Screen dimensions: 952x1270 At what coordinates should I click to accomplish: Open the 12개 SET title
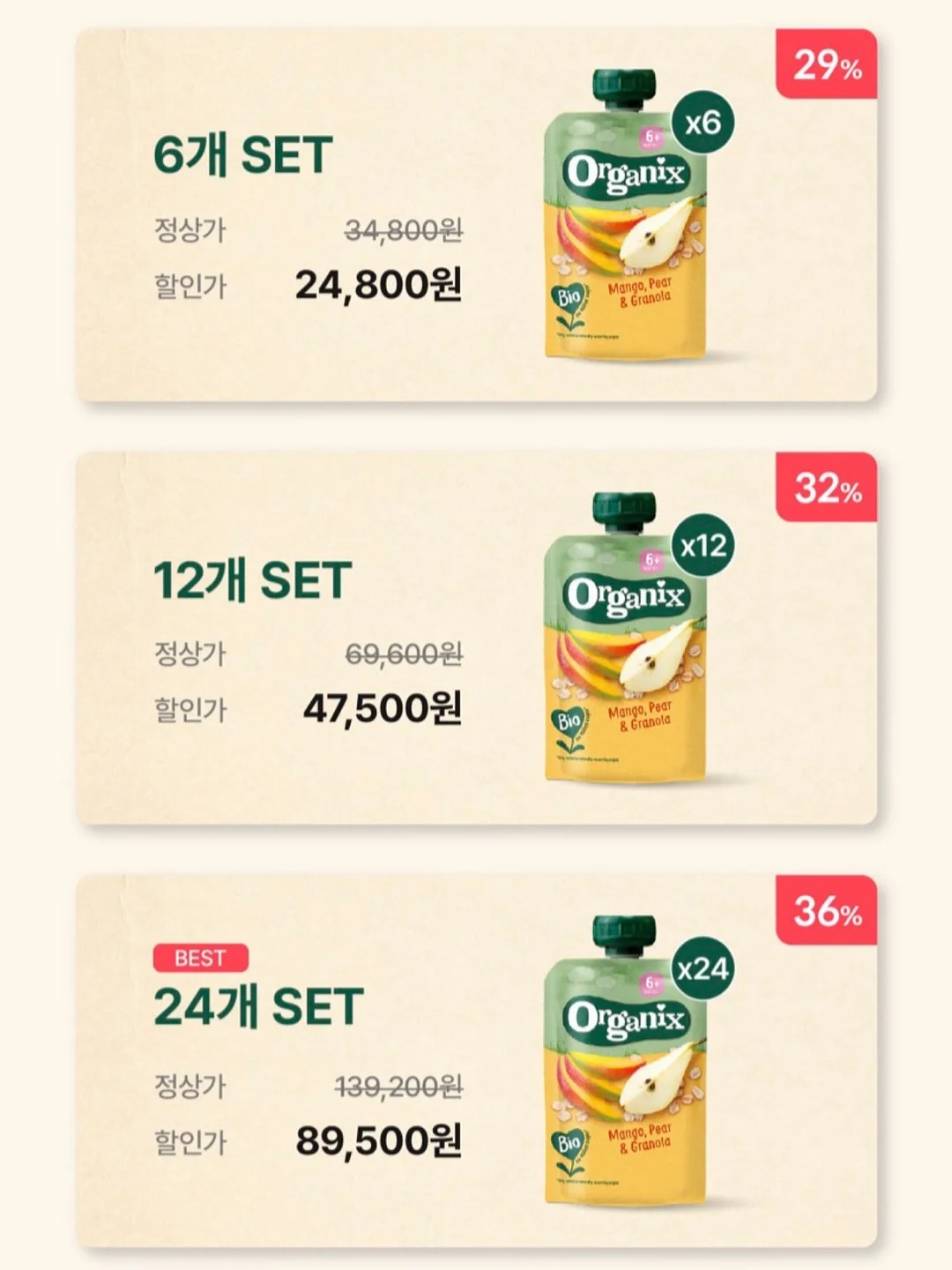(252, 579)
